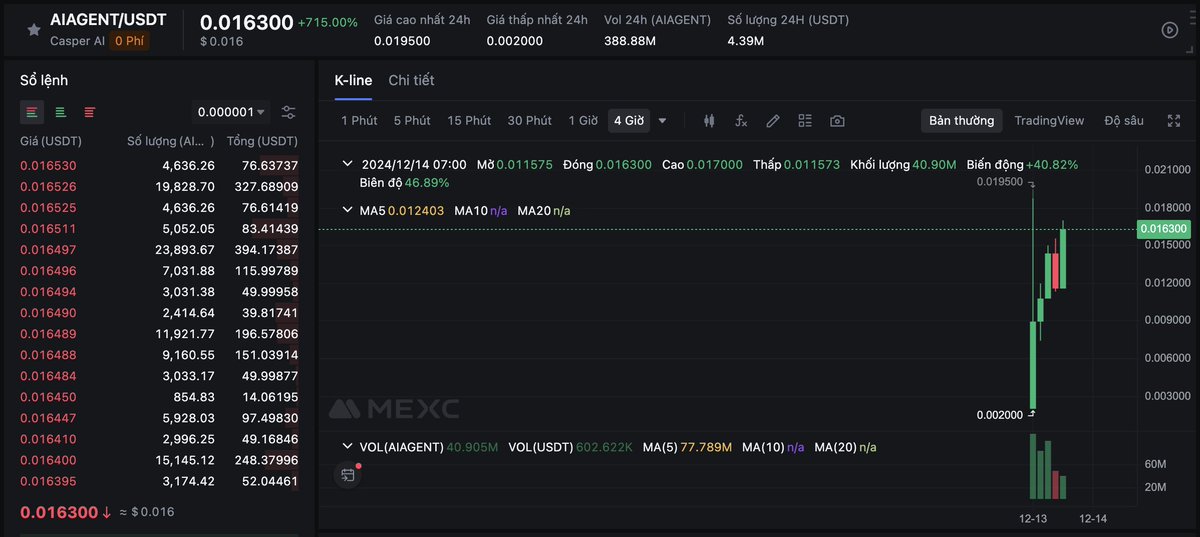Select ask price 0.016410

pyautogui.click(x=48, y=439)
